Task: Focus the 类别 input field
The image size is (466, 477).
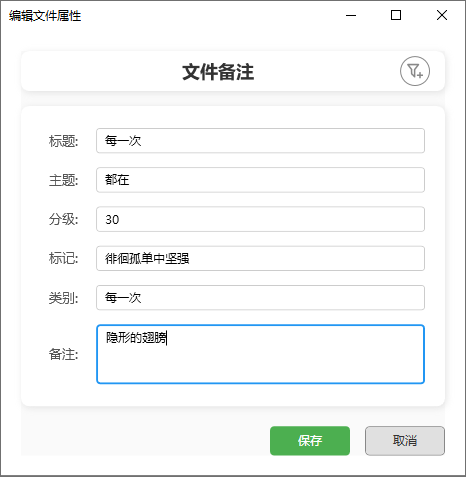Action: click(x=260, y=298)
